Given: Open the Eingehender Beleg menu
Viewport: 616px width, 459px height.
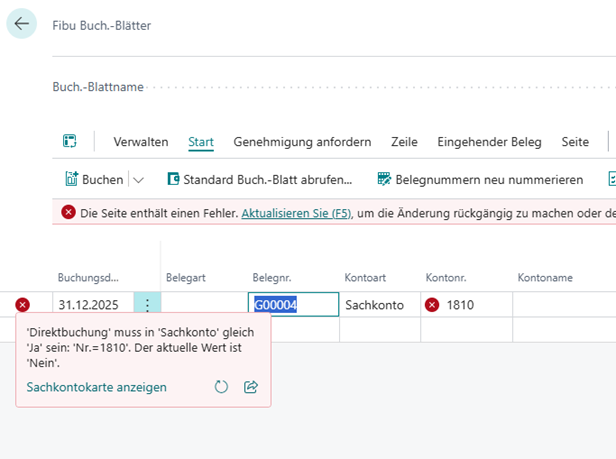Looking at the screenshot, I should [490, 141].
